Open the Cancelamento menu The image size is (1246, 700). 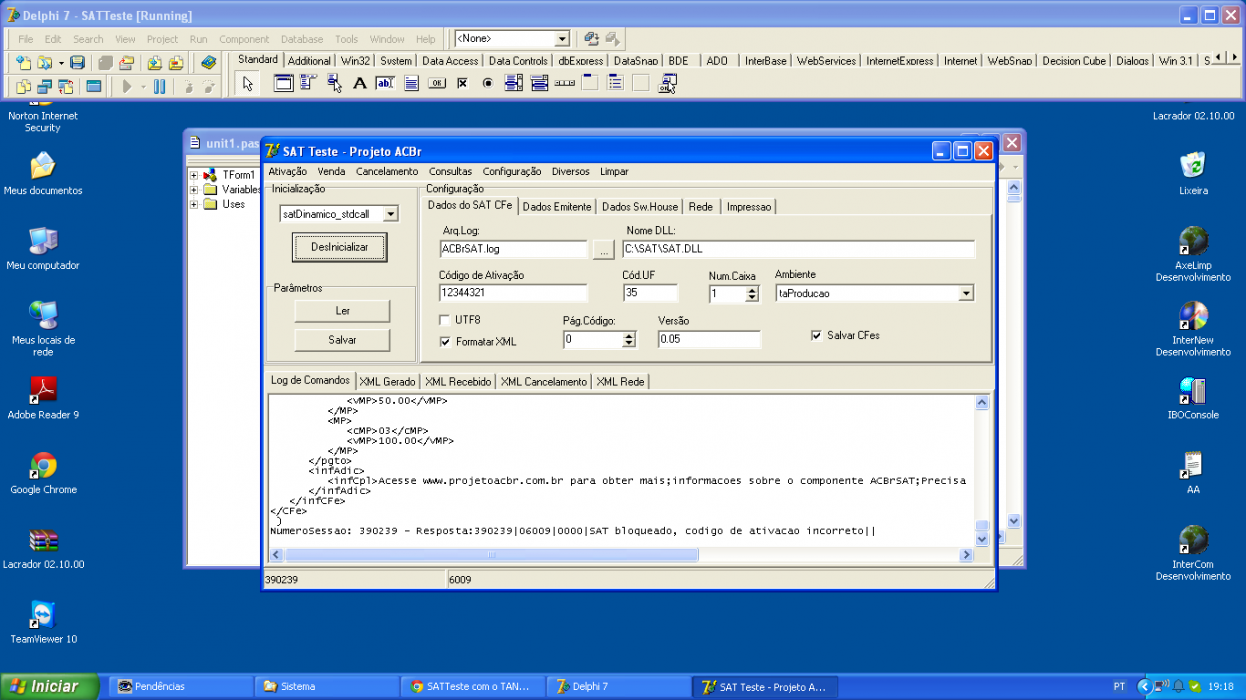(387, 172)
